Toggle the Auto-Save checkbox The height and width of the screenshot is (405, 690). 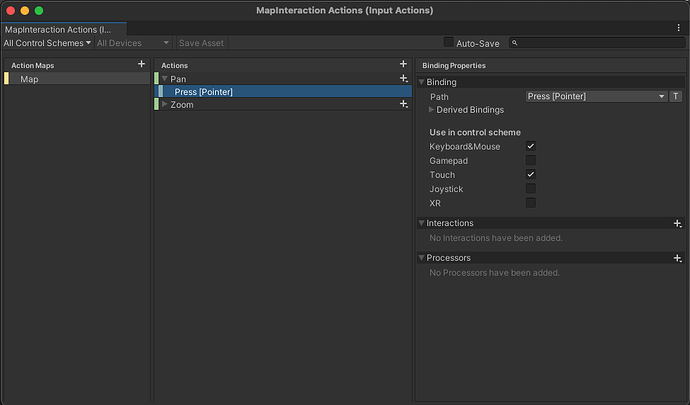448,43
